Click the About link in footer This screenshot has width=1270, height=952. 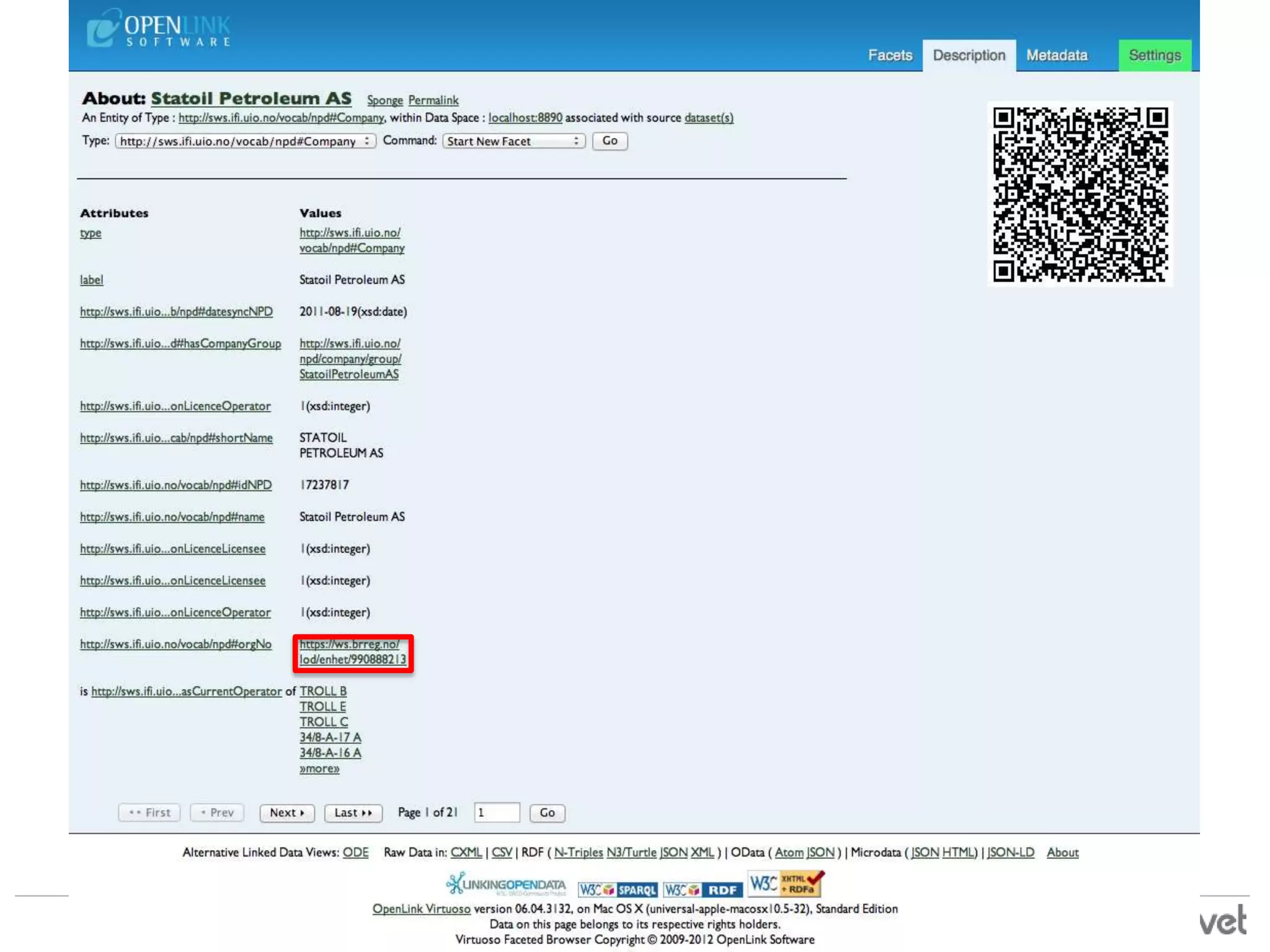click(x=1062, y=853)
